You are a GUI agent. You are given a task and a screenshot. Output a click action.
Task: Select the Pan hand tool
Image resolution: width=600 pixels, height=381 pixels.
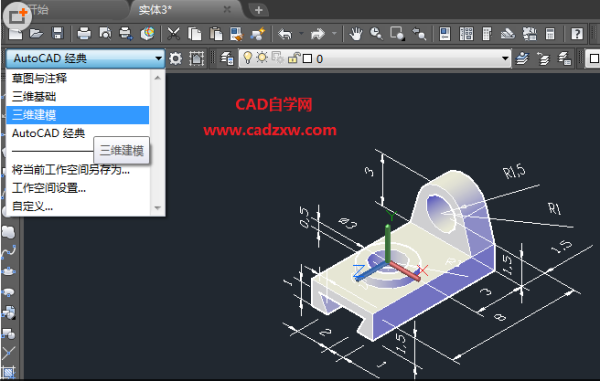click(355, 34)
